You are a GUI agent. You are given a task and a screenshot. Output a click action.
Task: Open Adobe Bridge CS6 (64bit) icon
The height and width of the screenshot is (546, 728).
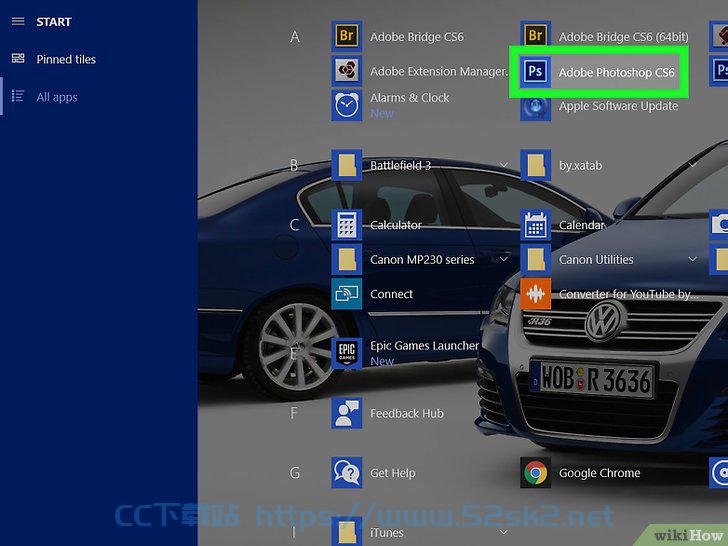[536, 36]
